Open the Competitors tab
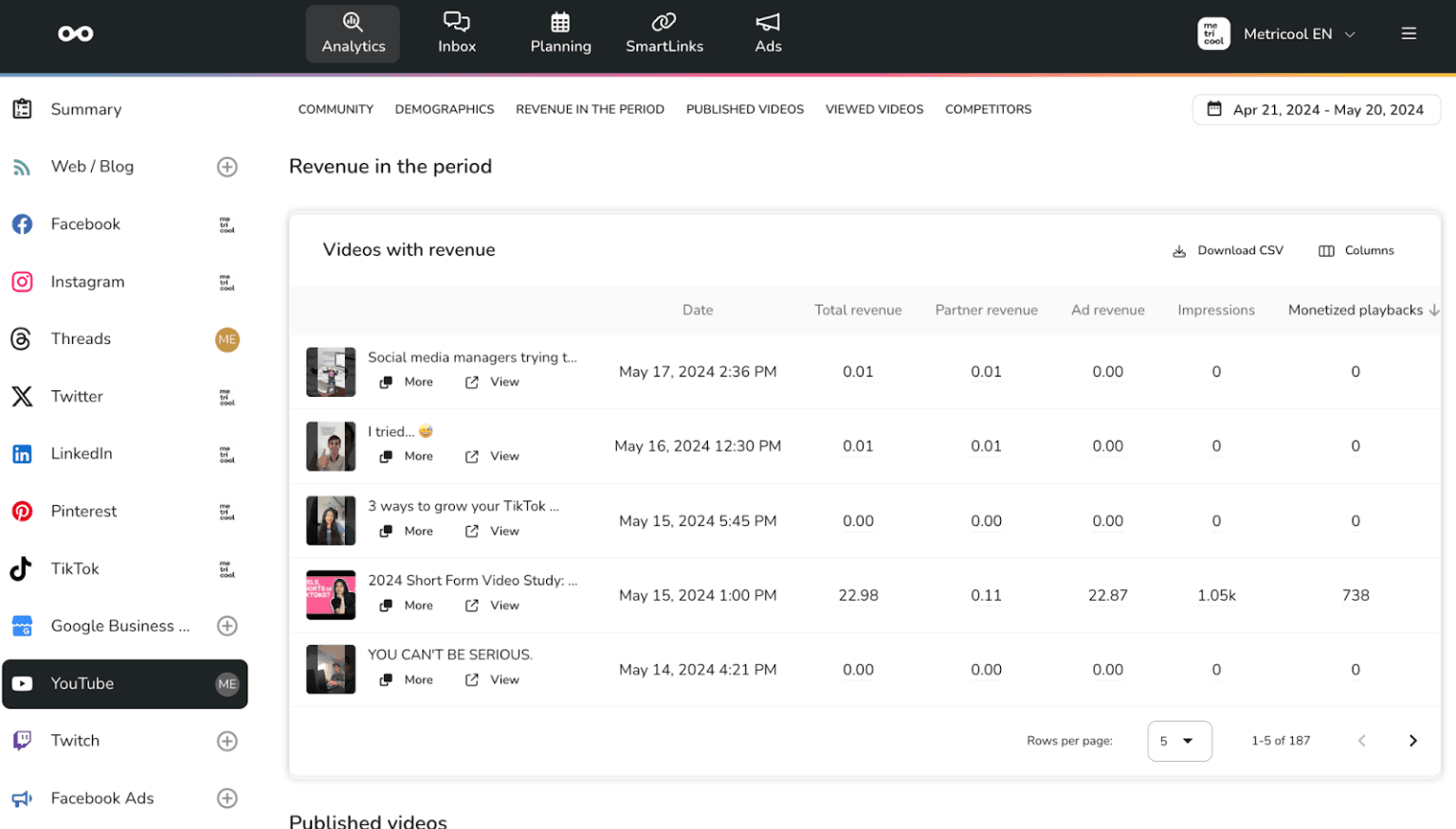 pos(988,109)
